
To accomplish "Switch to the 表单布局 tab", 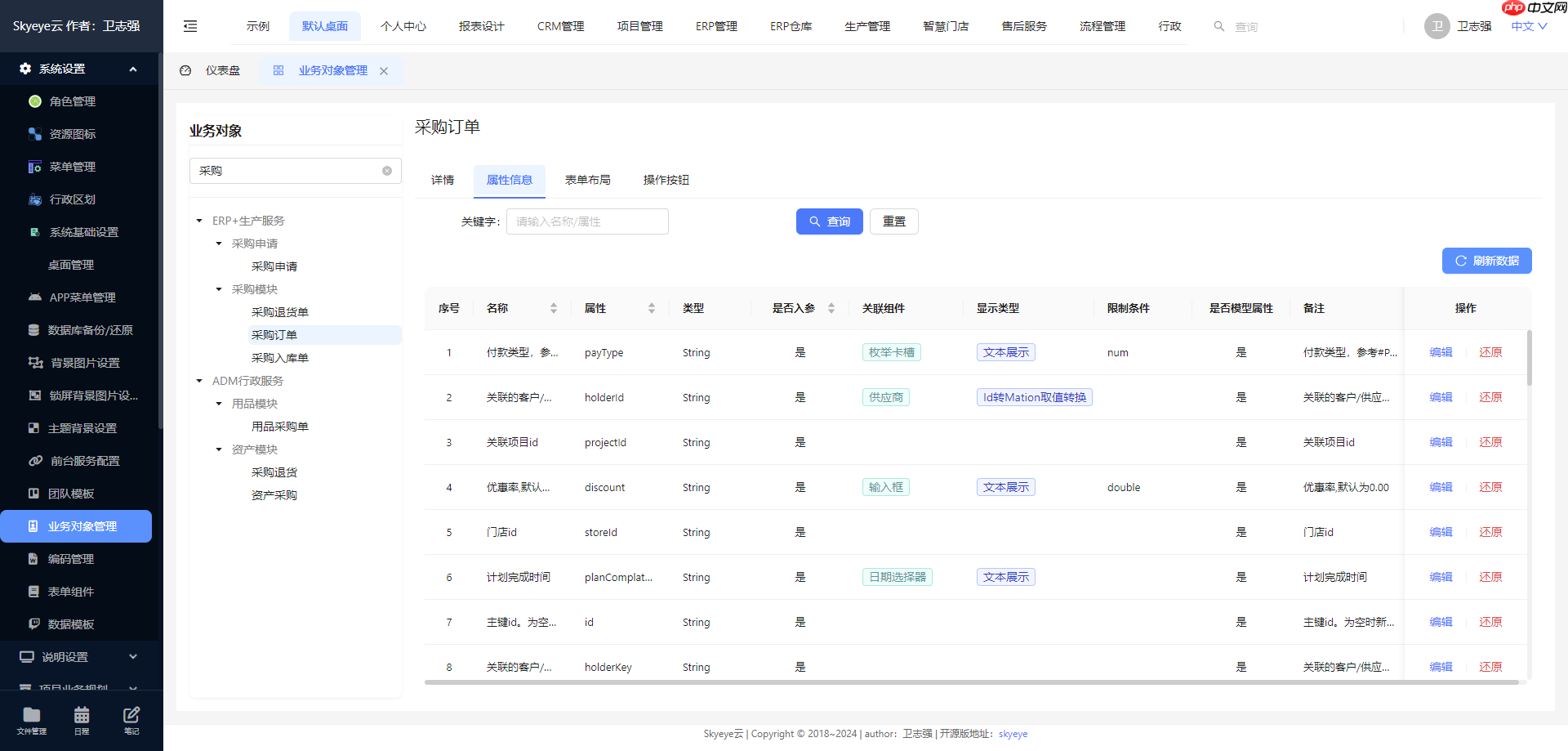I will [x=588, y=180].
